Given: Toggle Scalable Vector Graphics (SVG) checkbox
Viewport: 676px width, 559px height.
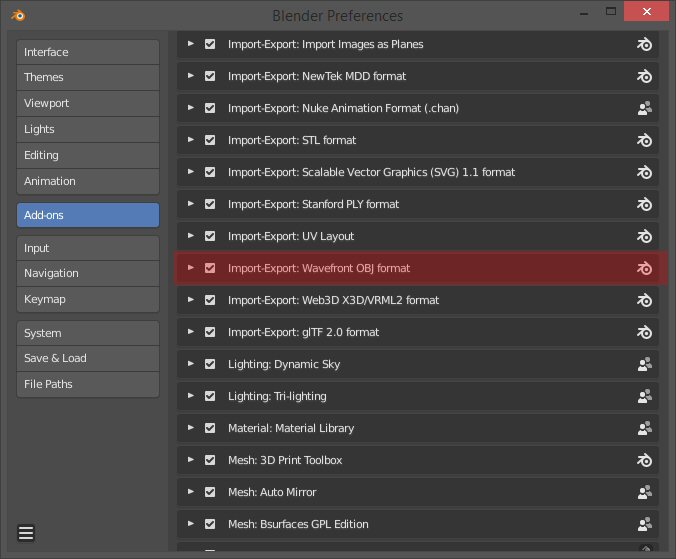Looking at the screenshot, I should coord(210,172).
